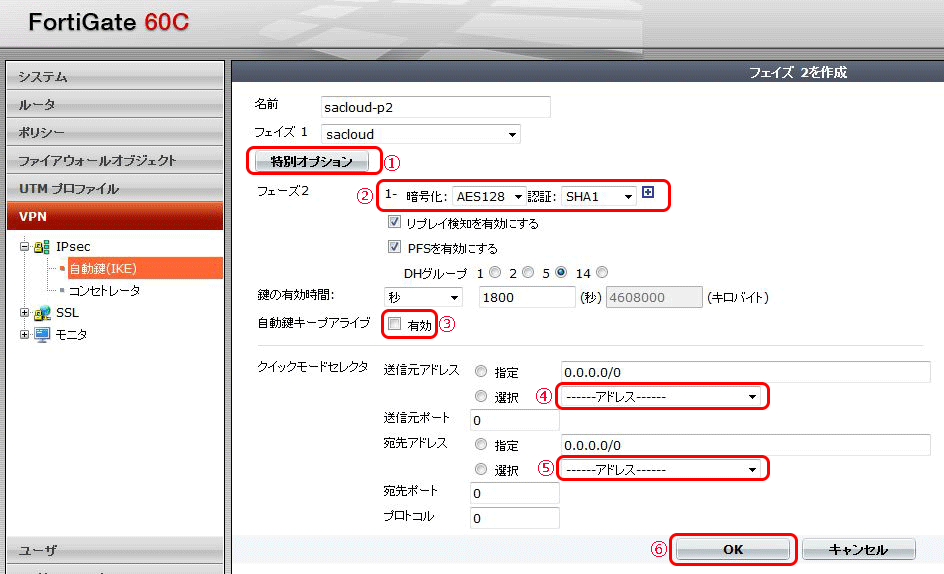Click the 名前 input field

(436, 106)
